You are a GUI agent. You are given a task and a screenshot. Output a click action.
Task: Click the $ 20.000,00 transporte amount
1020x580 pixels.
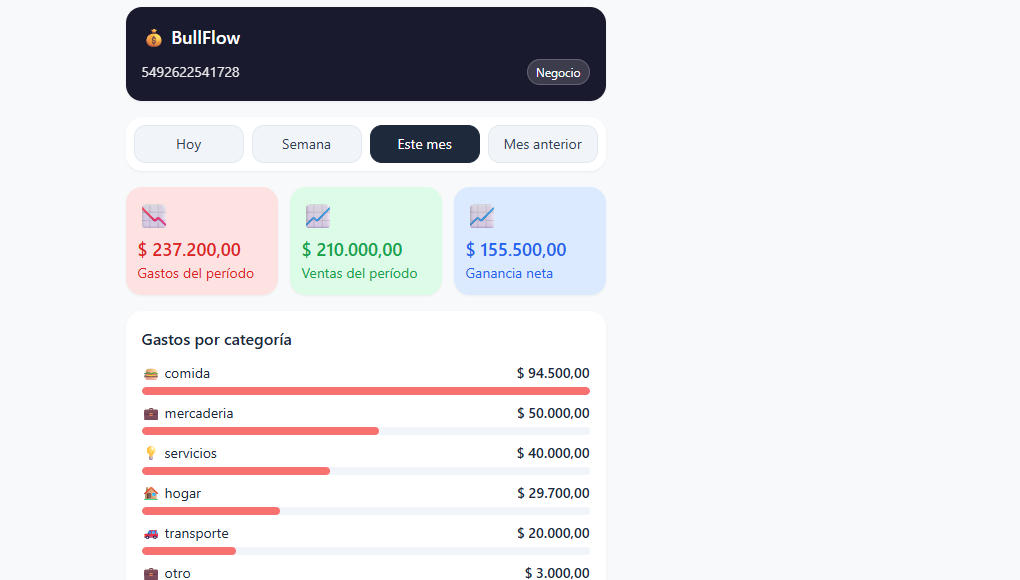tap(553, 533)
